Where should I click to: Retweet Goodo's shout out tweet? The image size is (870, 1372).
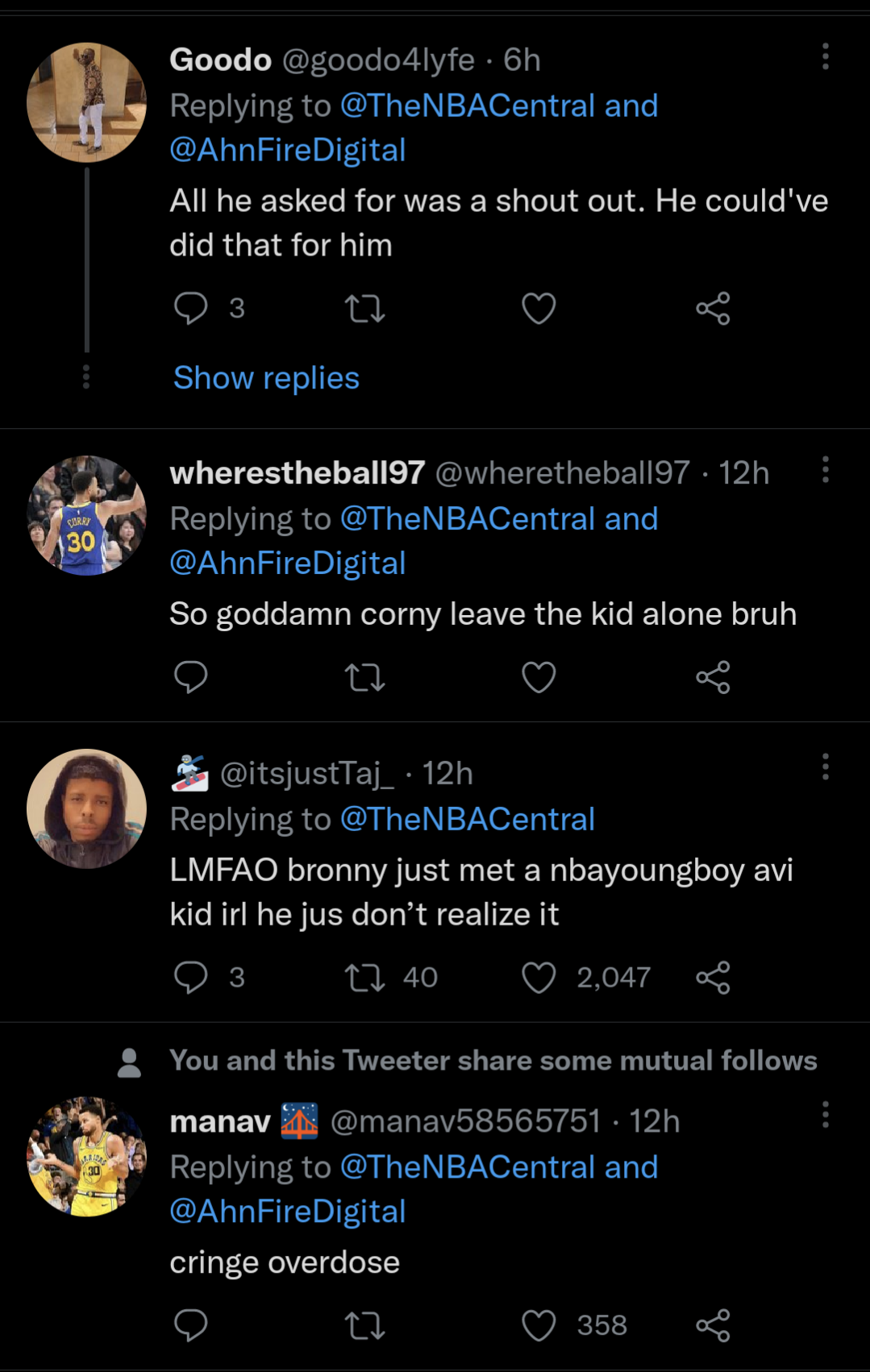364,308
